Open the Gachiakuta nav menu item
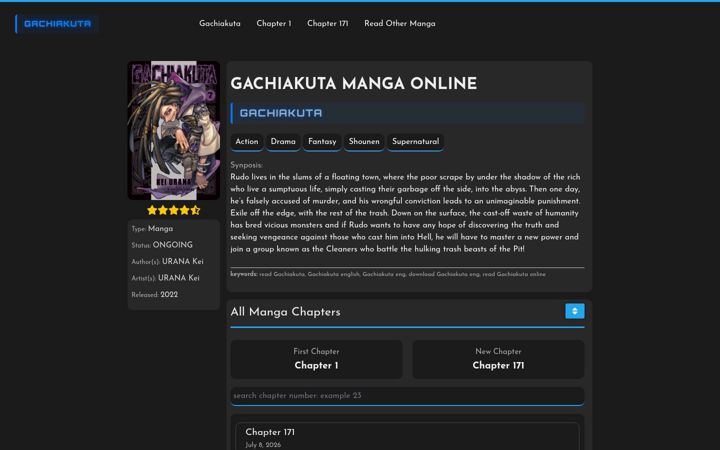Screen dimensions: 720x450 pyautogui.click(x=219, y=23)
